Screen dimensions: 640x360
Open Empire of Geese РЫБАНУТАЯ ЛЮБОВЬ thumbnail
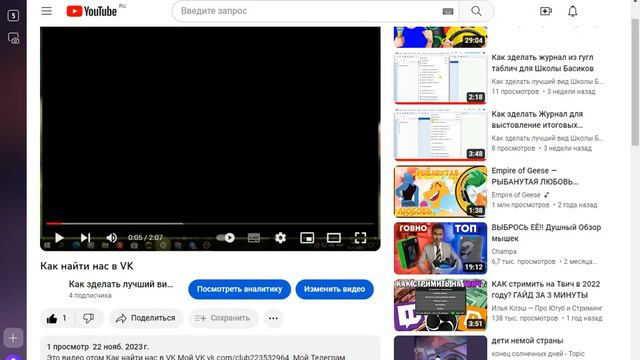click(440, 191)
